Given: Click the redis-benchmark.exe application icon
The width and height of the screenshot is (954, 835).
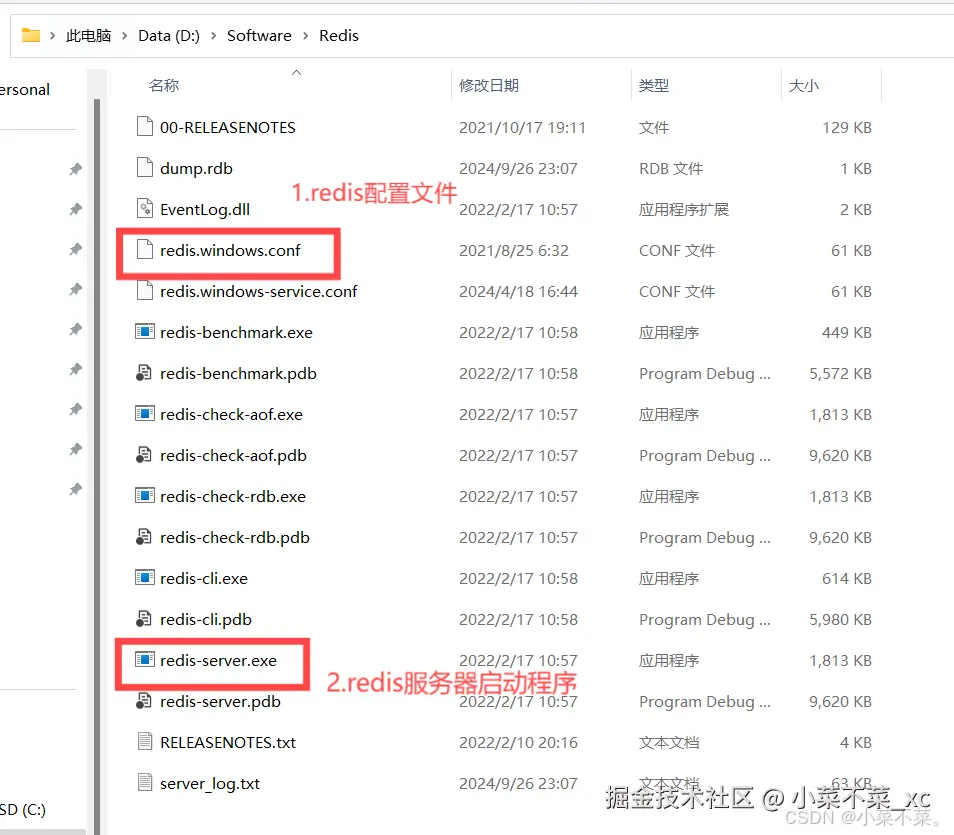Looking at the screenshot, I should pos(145,332).
